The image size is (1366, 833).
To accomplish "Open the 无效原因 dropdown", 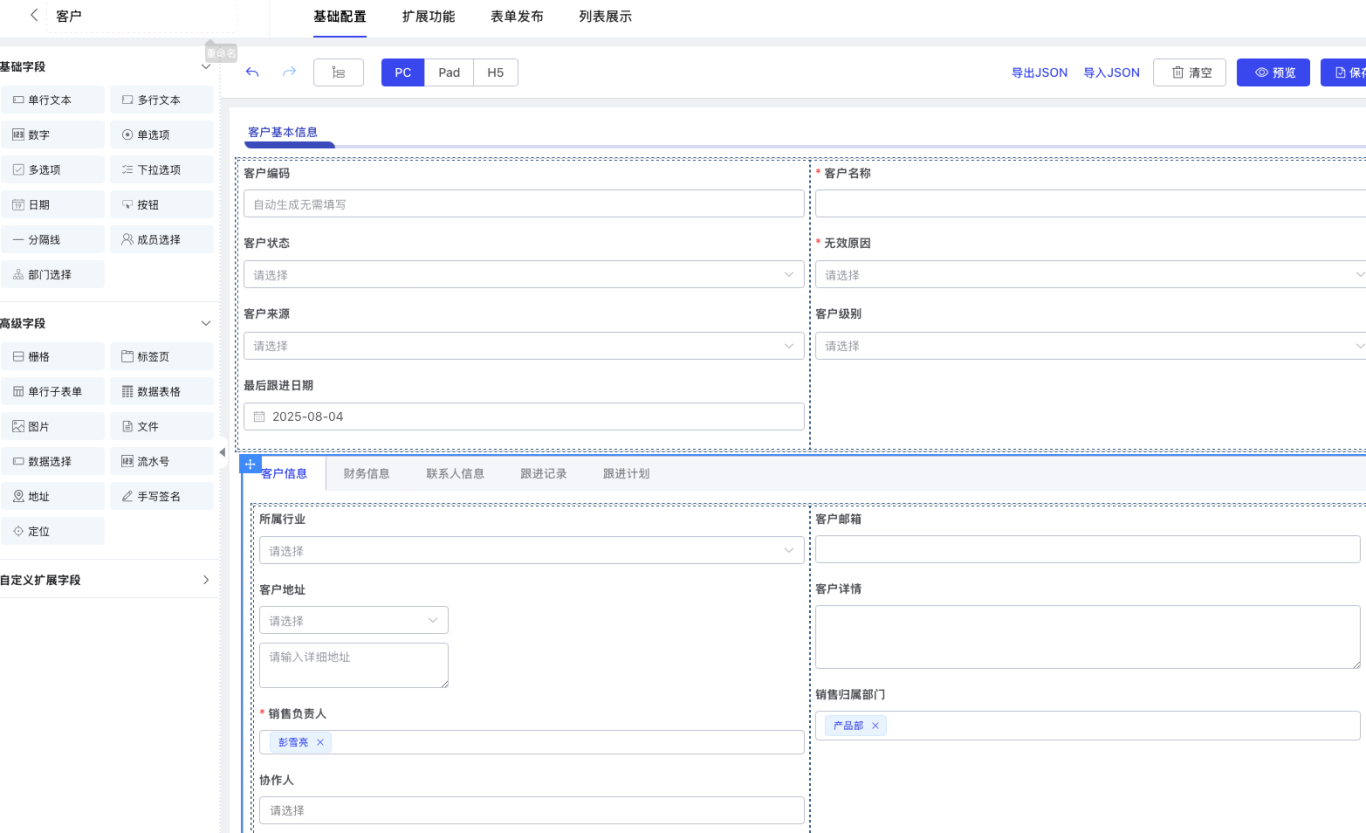I will [1090, 274].
